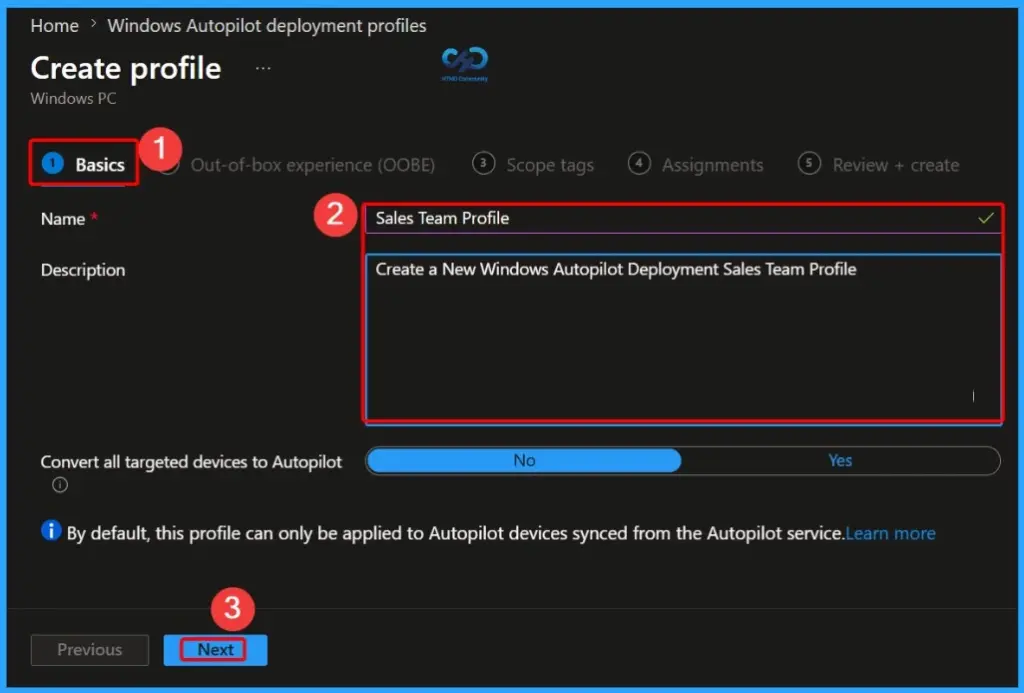Click the Create profile heading text
This screenshot has width=1024, height=693.
125,69
